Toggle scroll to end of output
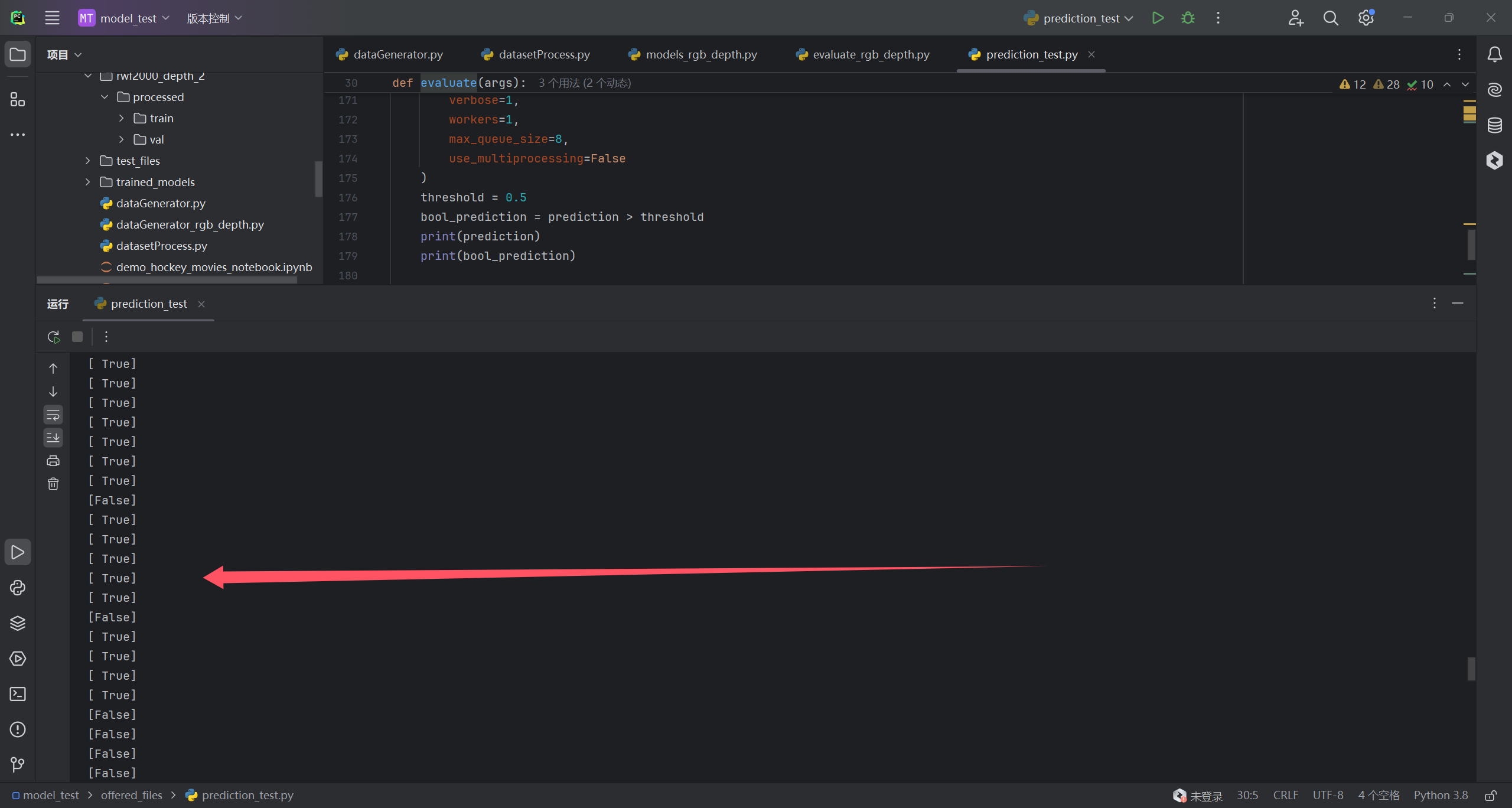1512x808 pixels. point(53,438)
